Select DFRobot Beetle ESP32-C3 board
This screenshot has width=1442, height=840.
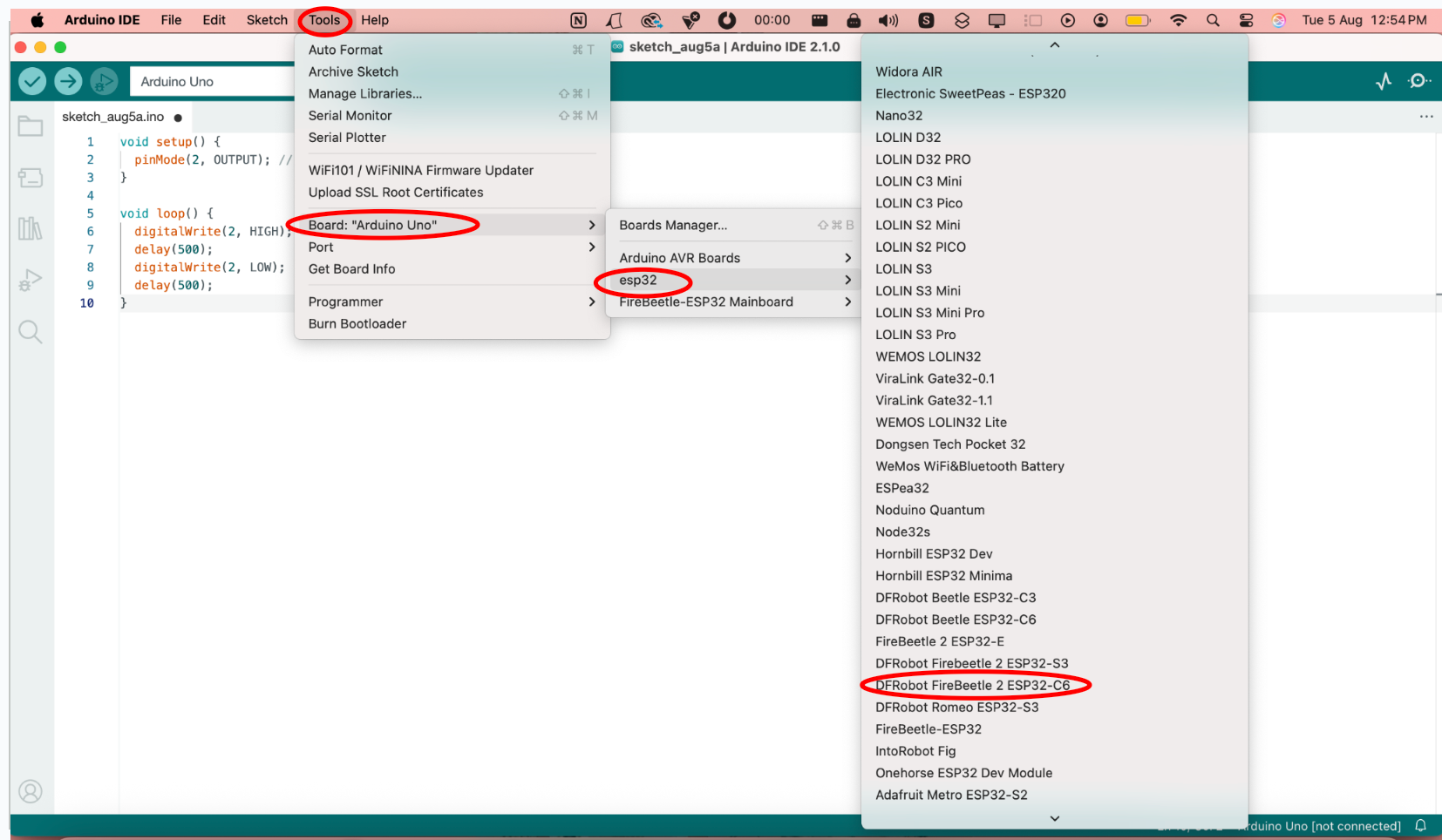tap(1055, 598)
